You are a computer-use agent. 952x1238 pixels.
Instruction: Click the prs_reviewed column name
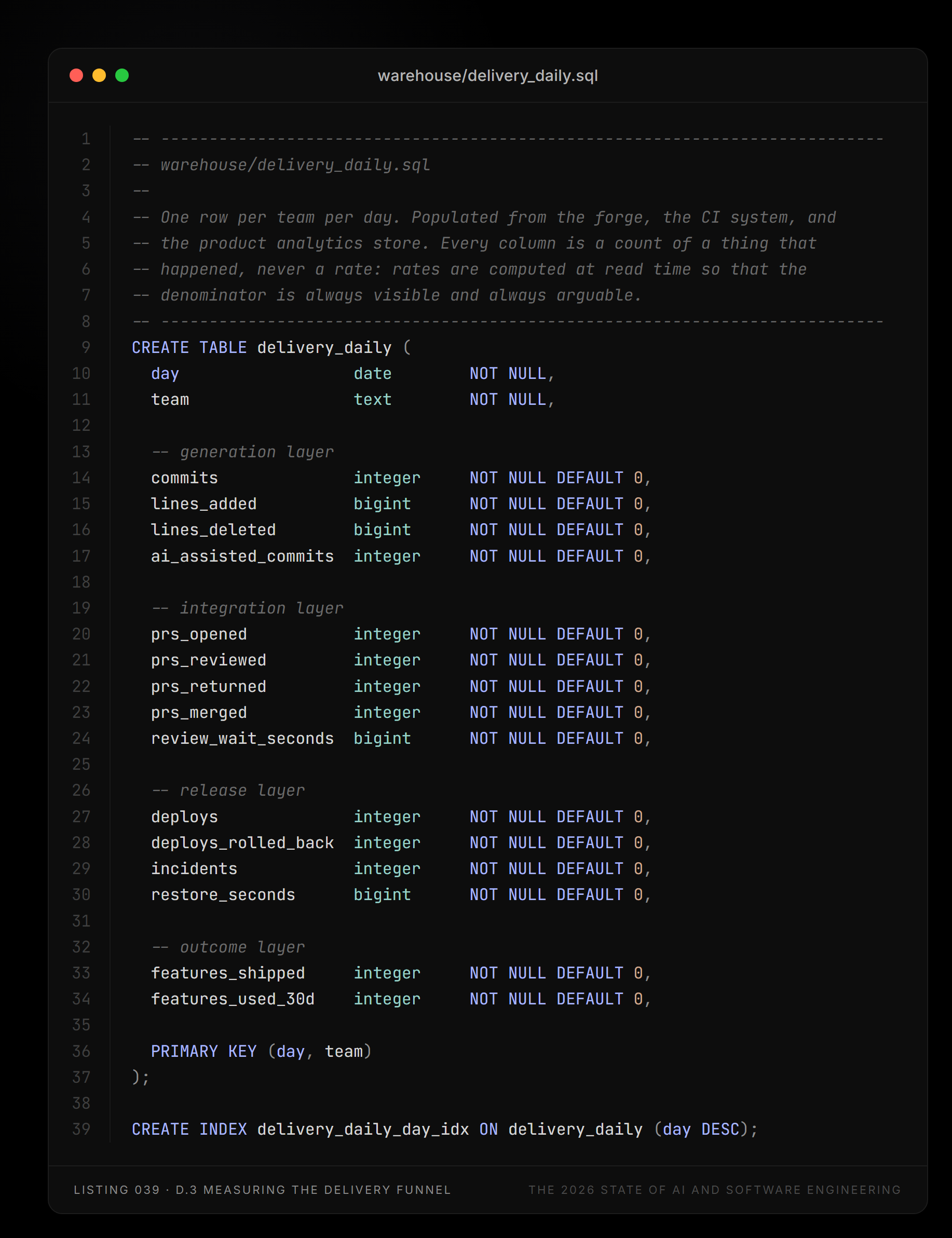209,660
